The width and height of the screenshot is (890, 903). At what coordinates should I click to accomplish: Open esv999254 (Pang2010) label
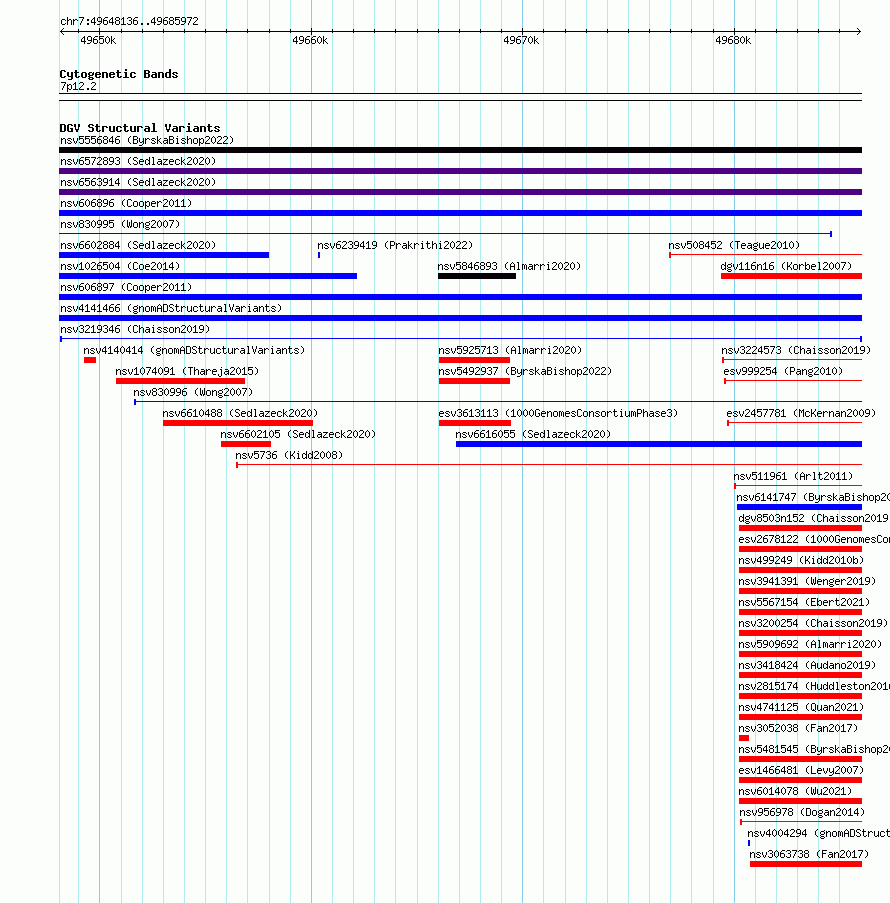pos(783,371)
